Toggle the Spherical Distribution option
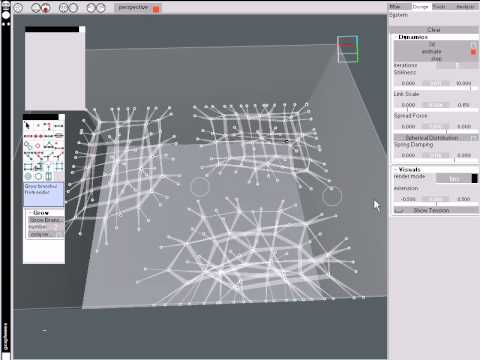480x360 pixels. click(436, 138)
